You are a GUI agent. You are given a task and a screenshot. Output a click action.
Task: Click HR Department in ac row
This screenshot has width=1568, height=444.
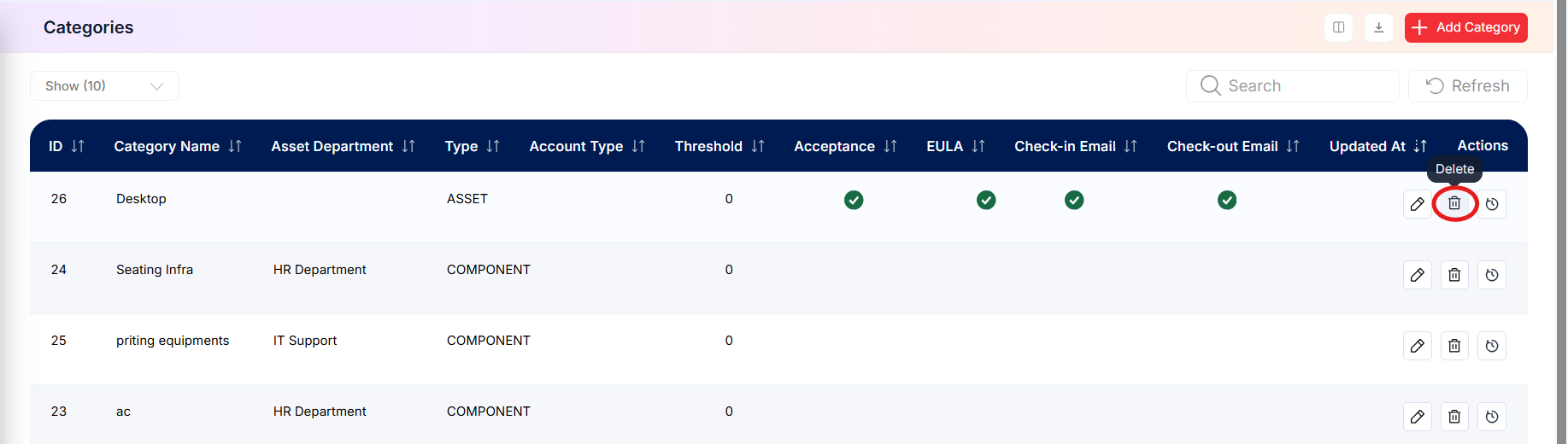(320, 412)
